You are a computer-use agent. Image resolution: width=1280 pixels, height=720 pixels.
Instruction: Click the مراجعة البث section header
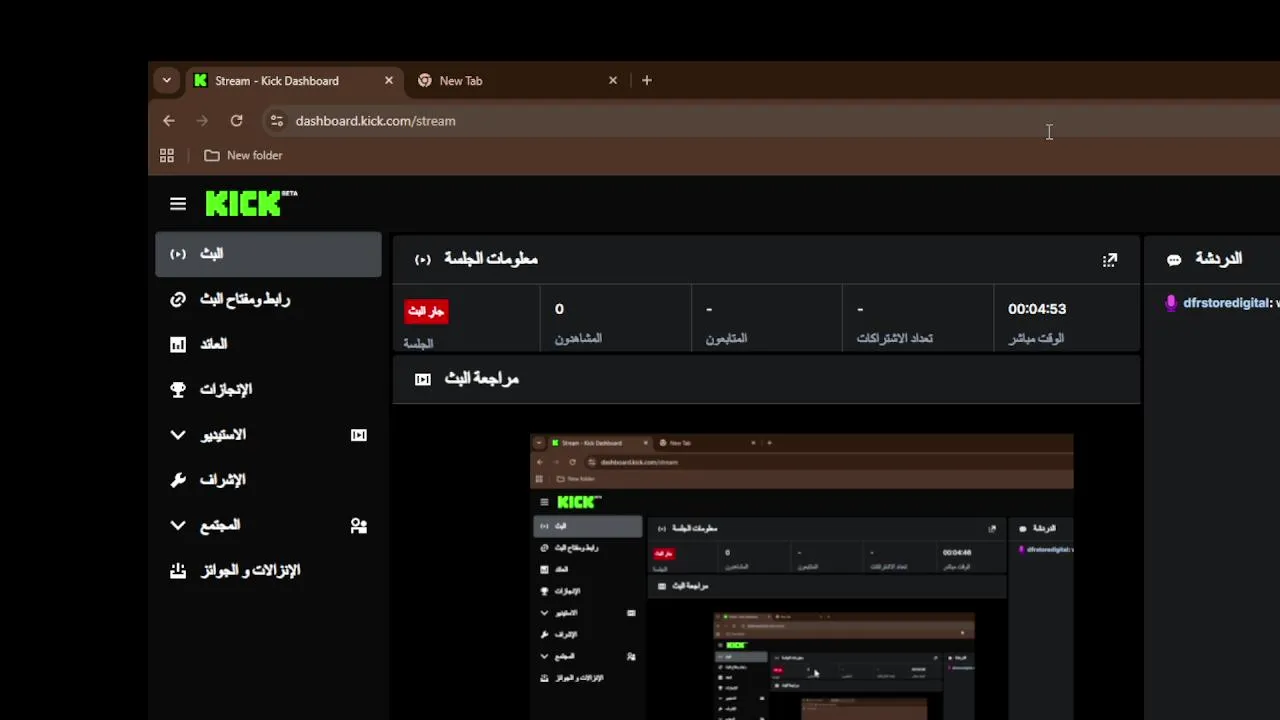[x=766, y=380]
